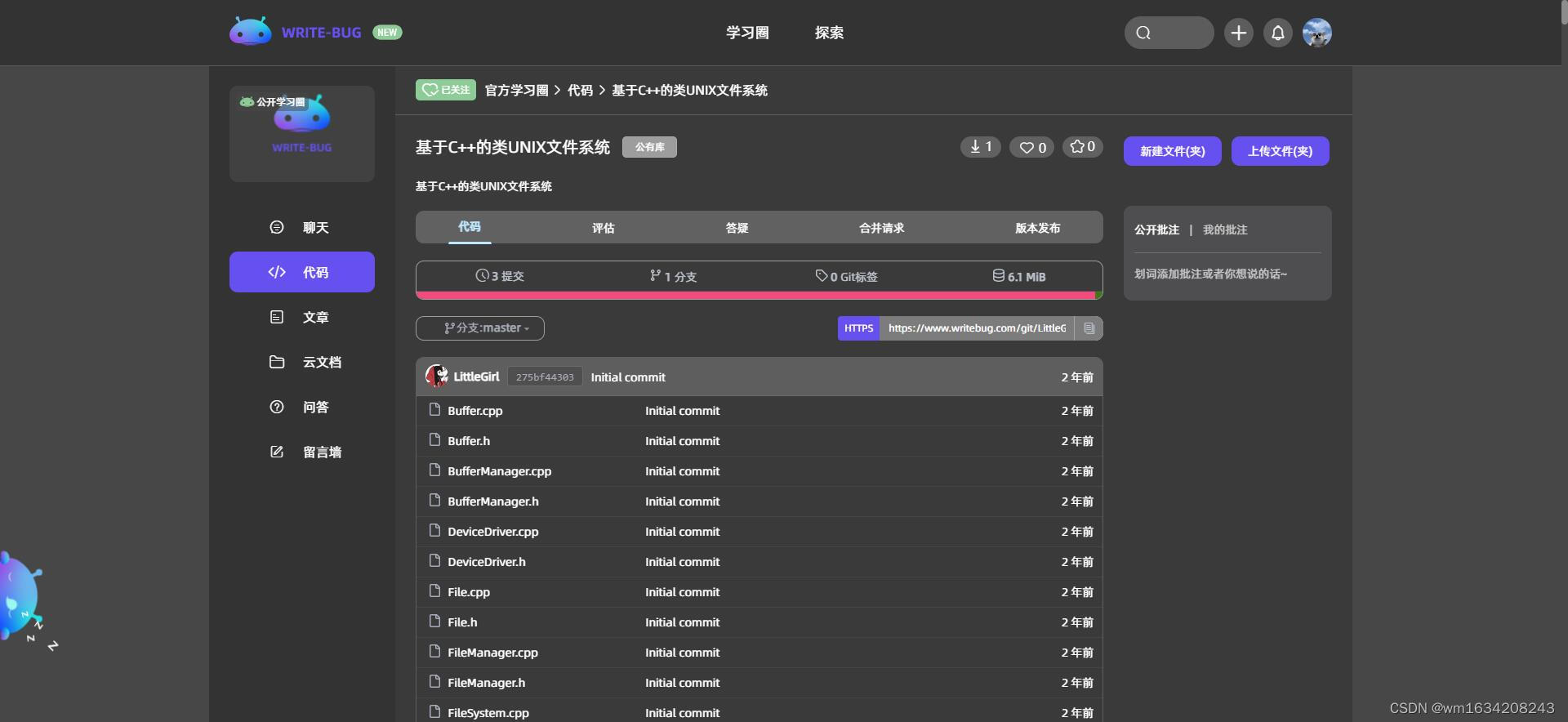Click the WRITE-BUG logo icon
The width and height of the screenshot is (1568, 722).
tap(251, 32)
